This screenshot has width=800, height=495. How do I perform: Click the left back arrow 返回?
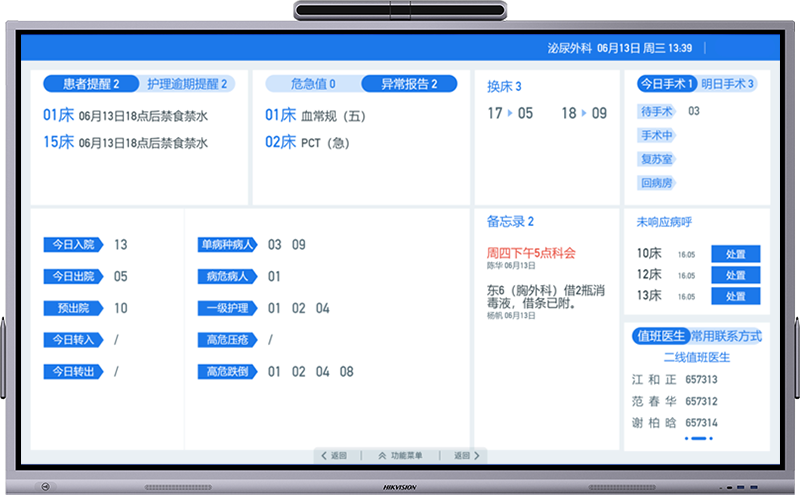click(x=334, y=456)
